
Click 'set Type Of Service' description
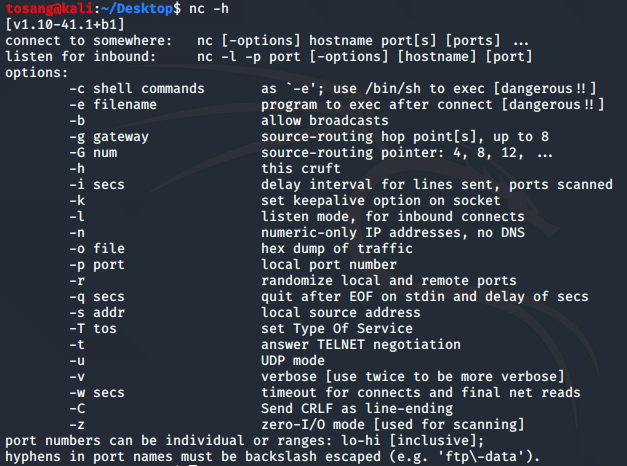point(337,328)
